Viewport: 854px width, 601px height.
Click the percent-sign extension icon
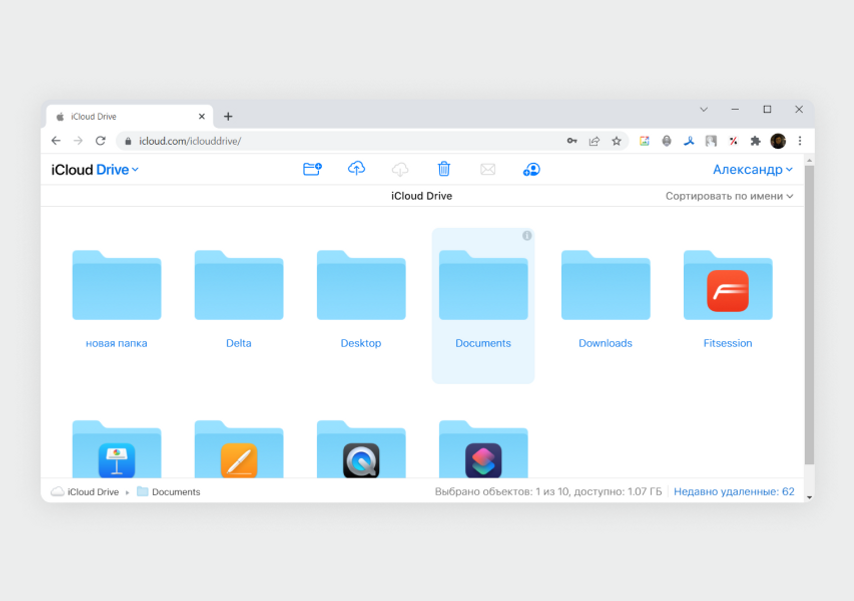733,141
